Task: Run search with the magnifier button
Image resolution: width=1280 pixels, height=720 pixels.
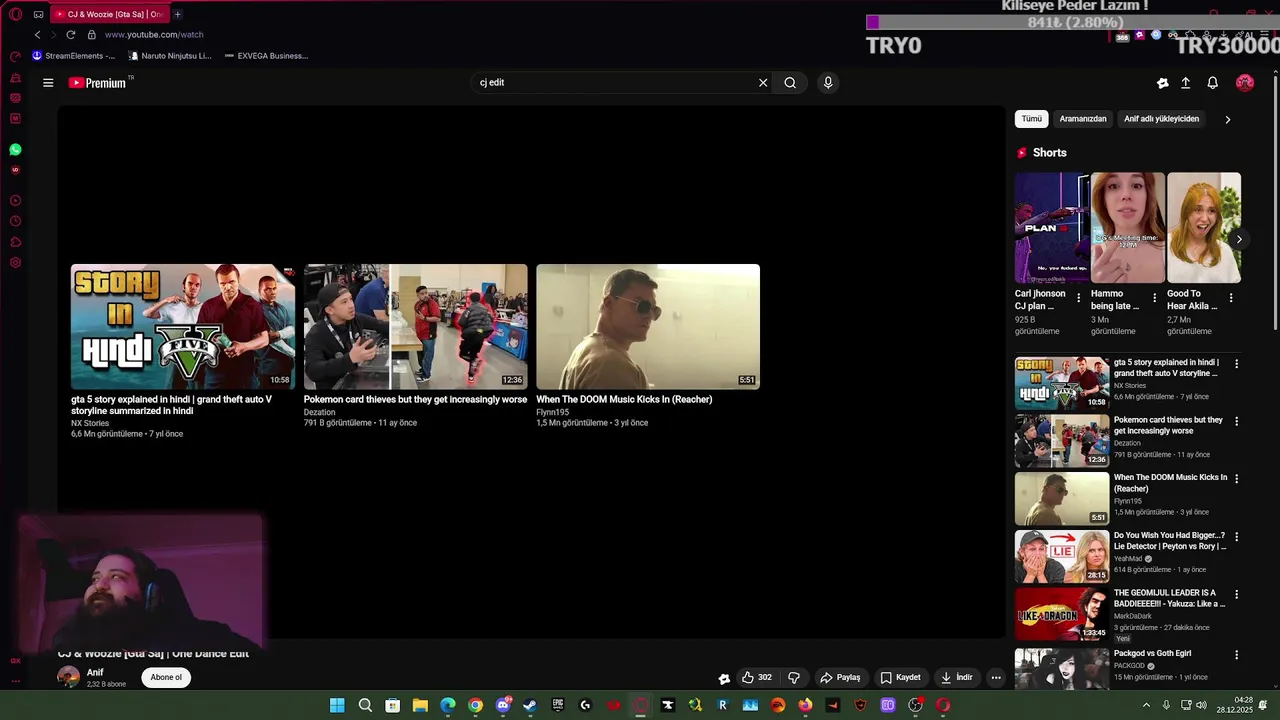Action: pyautogui.click(x=790, y=83)
